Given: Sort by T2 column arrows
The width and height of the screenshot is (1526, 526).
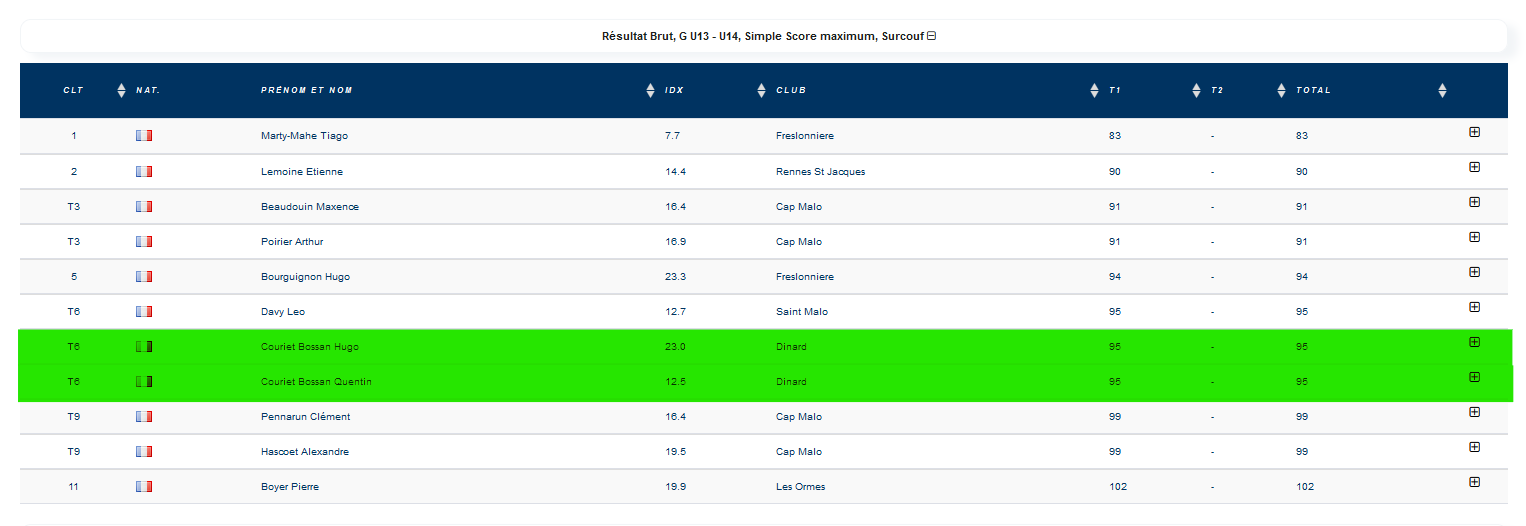Looking at the screenshot, I should coord(1282,90).
